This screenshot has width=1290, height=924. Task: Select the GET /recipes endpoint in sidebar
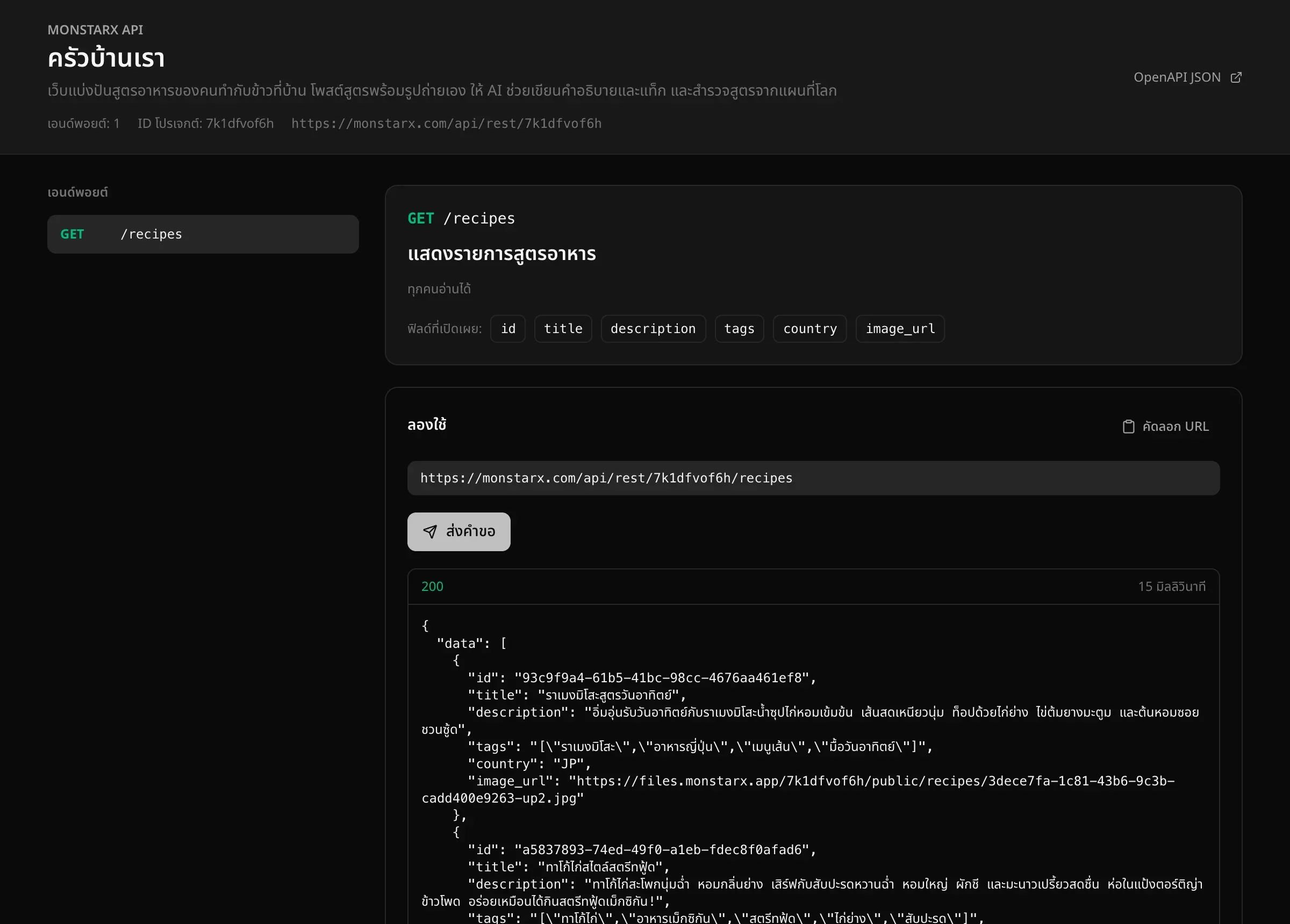coord(203,234)
